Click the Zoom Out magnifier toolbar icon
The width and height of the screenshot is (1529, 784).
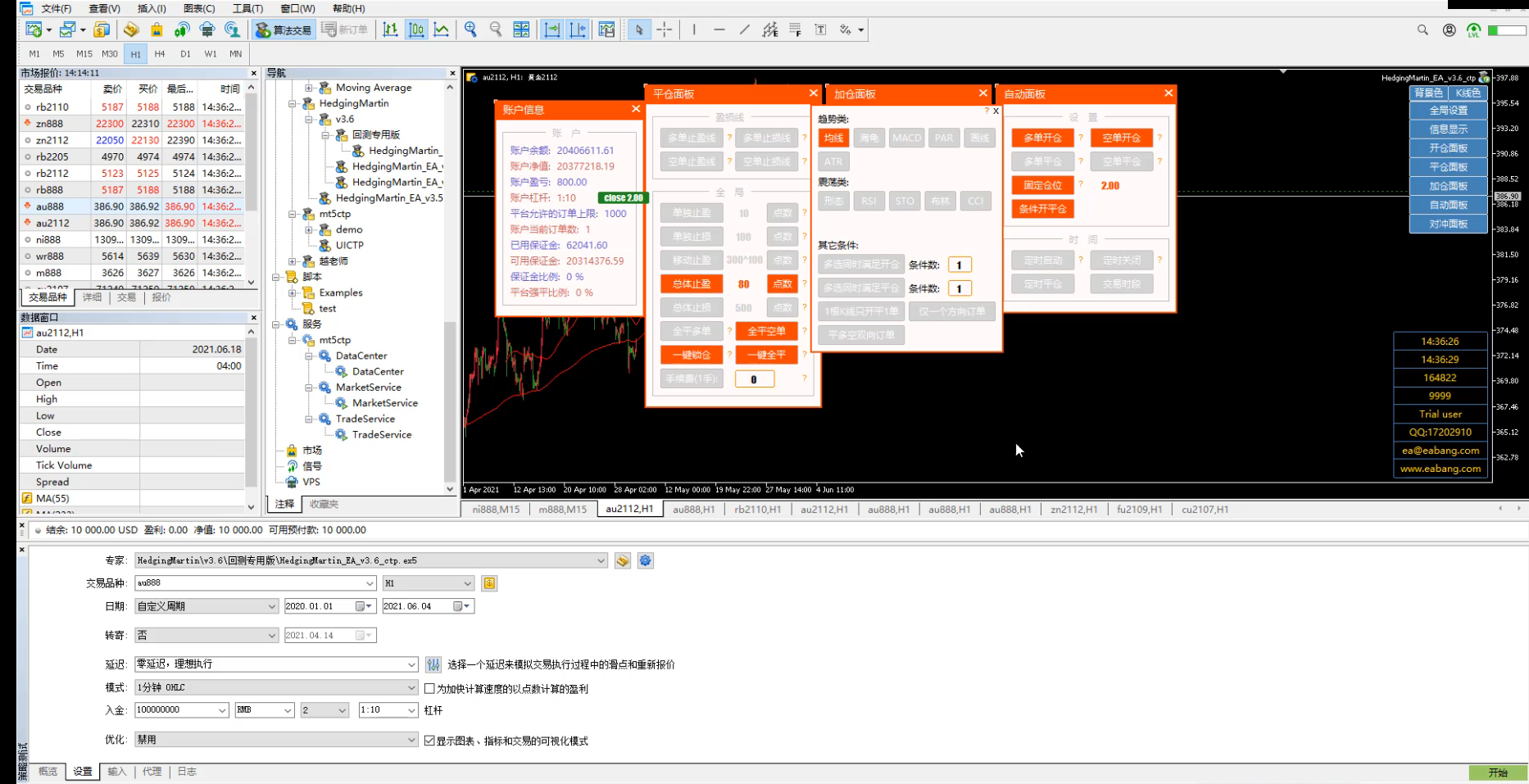pyautogui.click(x=496, y=30)
